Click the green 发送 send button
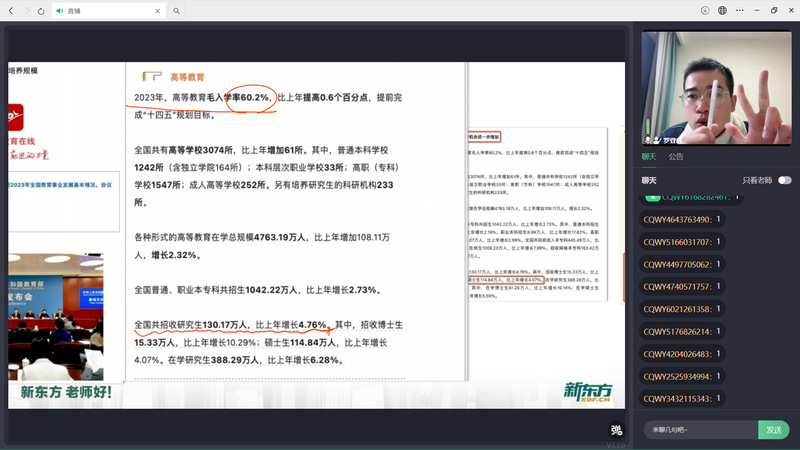The width and height of the screenshot is (800, 450). (774, 429)
